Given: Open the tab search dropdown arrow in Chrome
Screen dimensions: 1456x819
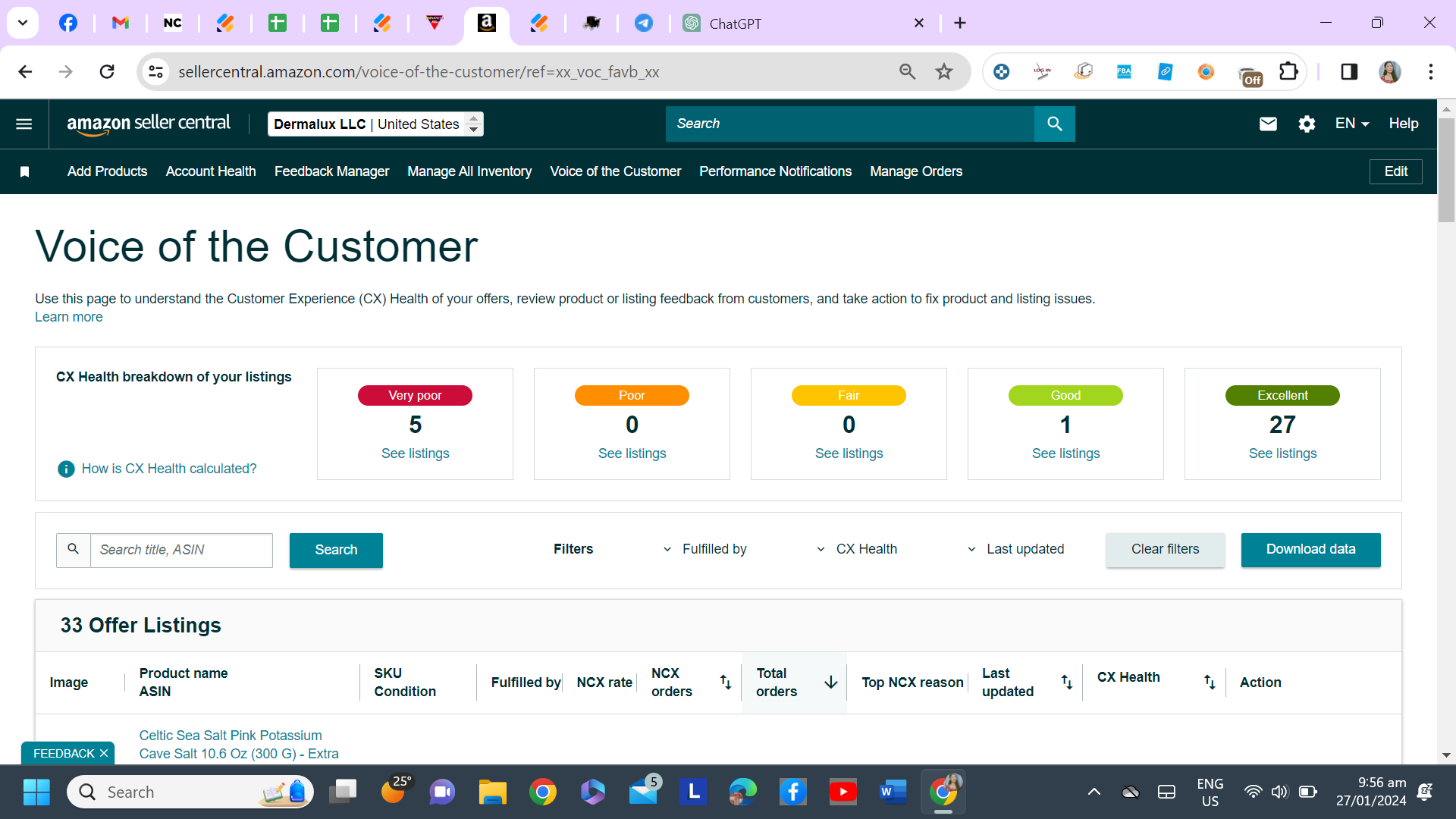Looking at the screenshot, I should (23, 23).
